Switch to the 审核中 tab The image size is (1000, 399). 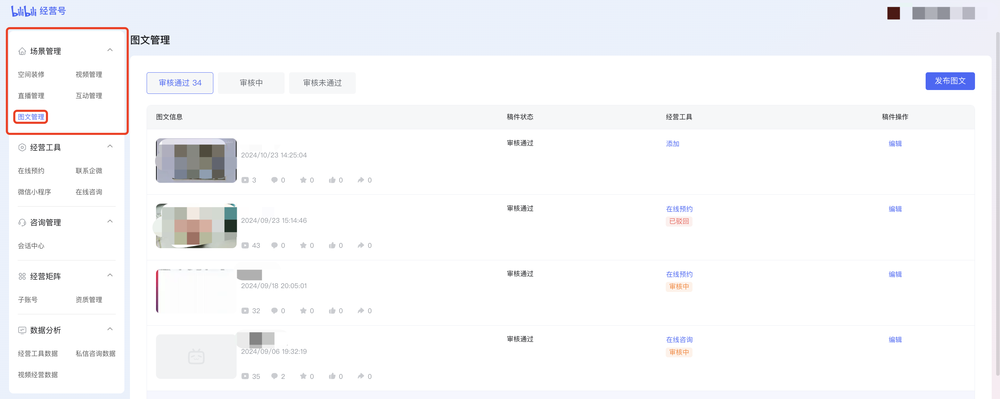pos(251,83)
